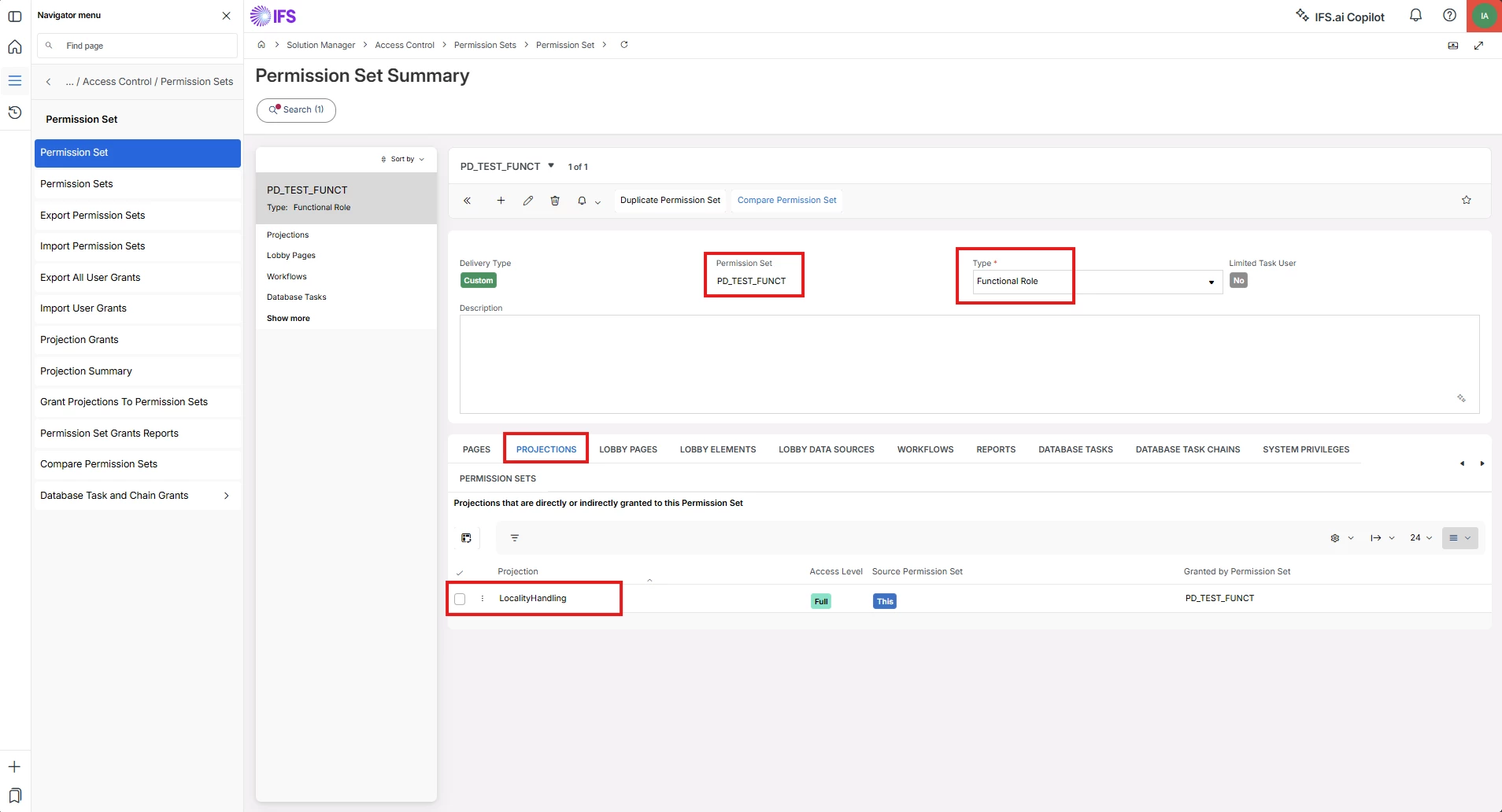This screenshot has height=812, width=1502.
Task: Open the list view layout dropdown
Action: click(x=1460, y=538)
